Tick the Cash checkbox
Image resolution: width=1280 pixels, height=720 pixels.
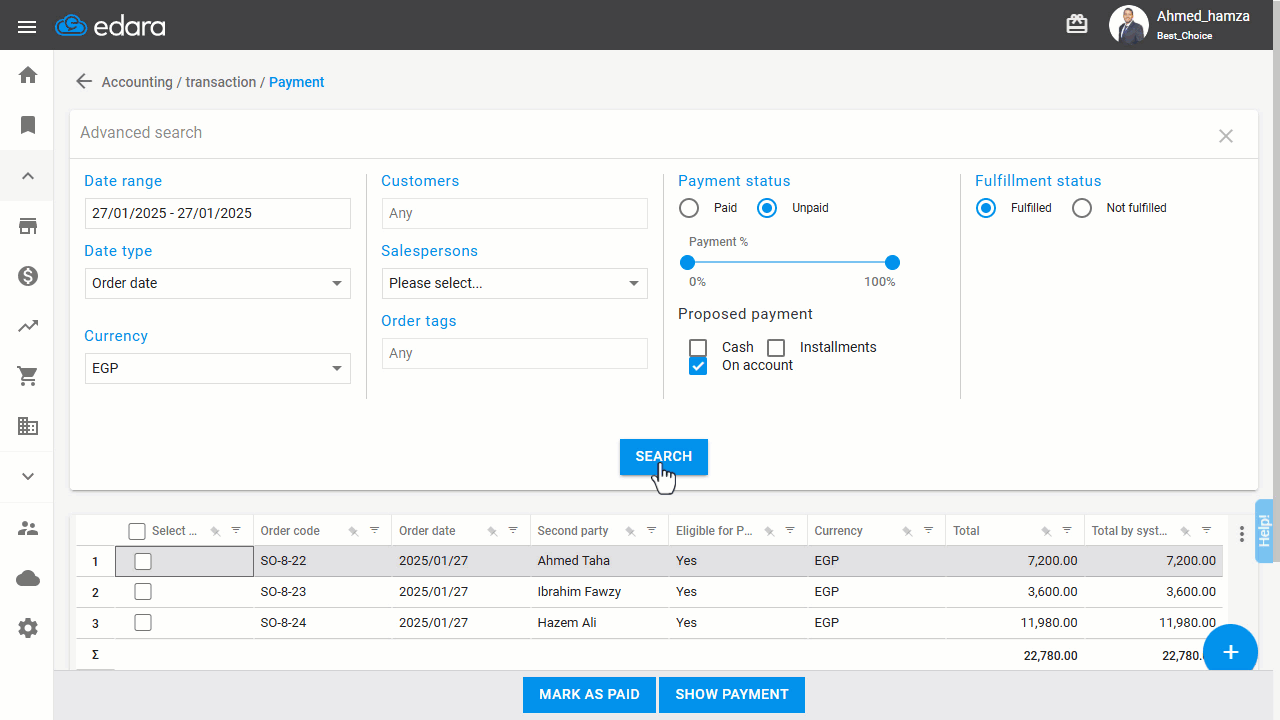click(x=698, y=347)
